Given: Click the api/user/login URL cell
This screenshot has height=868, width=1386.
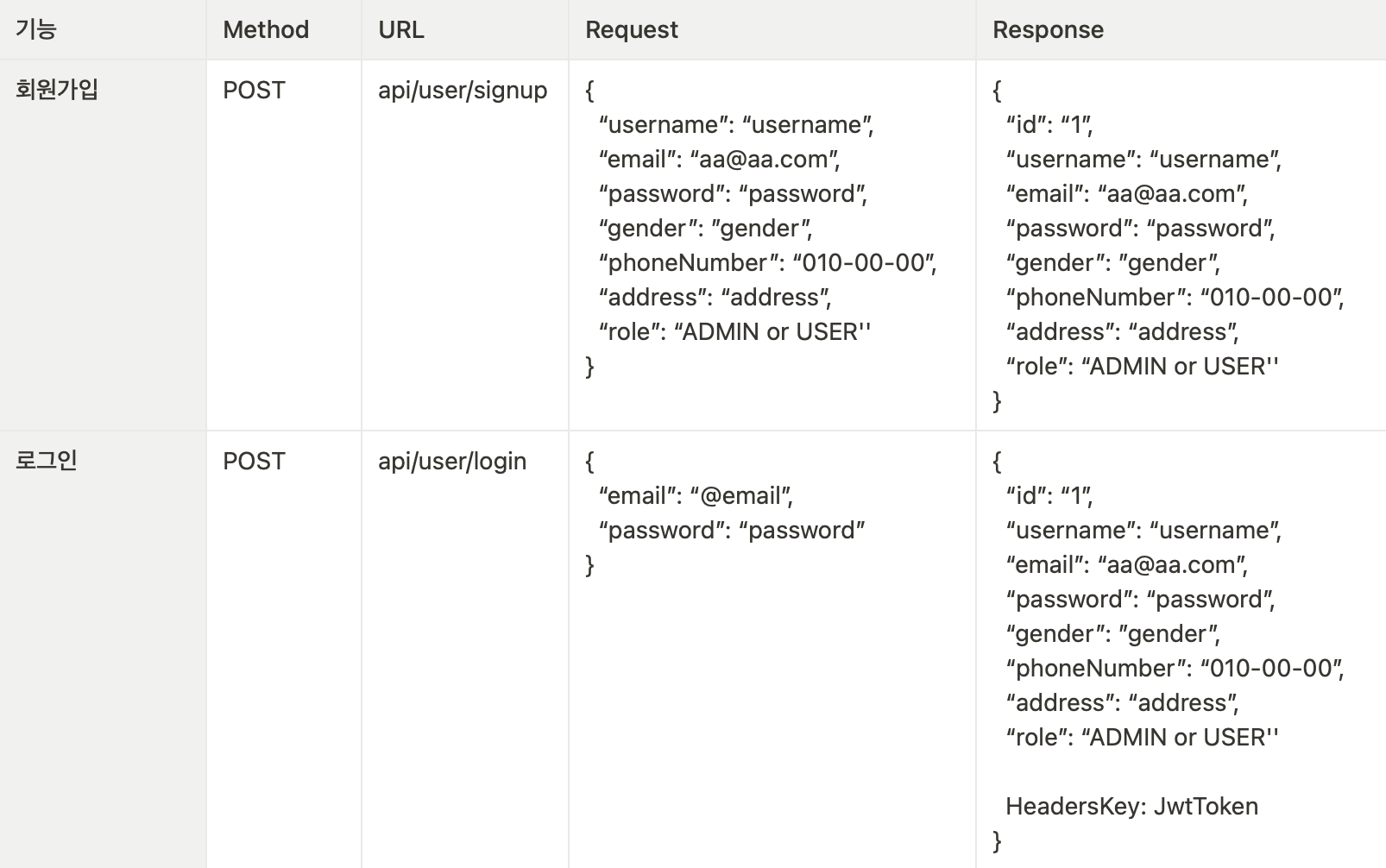Looking at the screenshot, I should coord(452,461).
